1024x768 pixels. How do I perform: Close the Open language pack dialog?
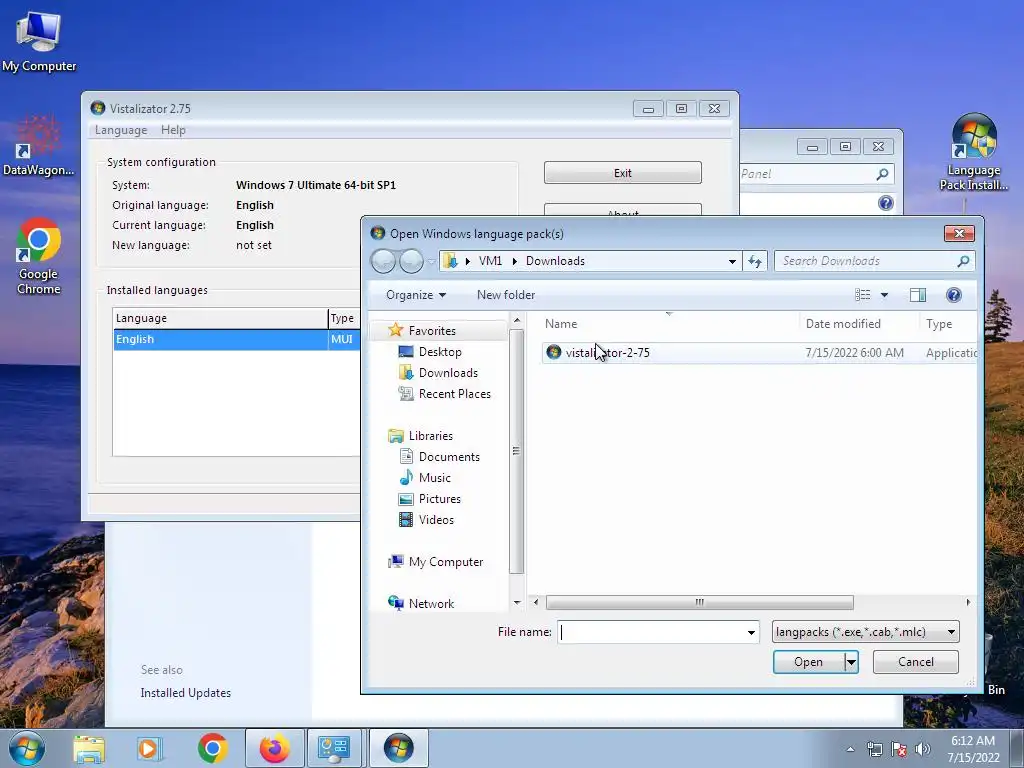959,233
